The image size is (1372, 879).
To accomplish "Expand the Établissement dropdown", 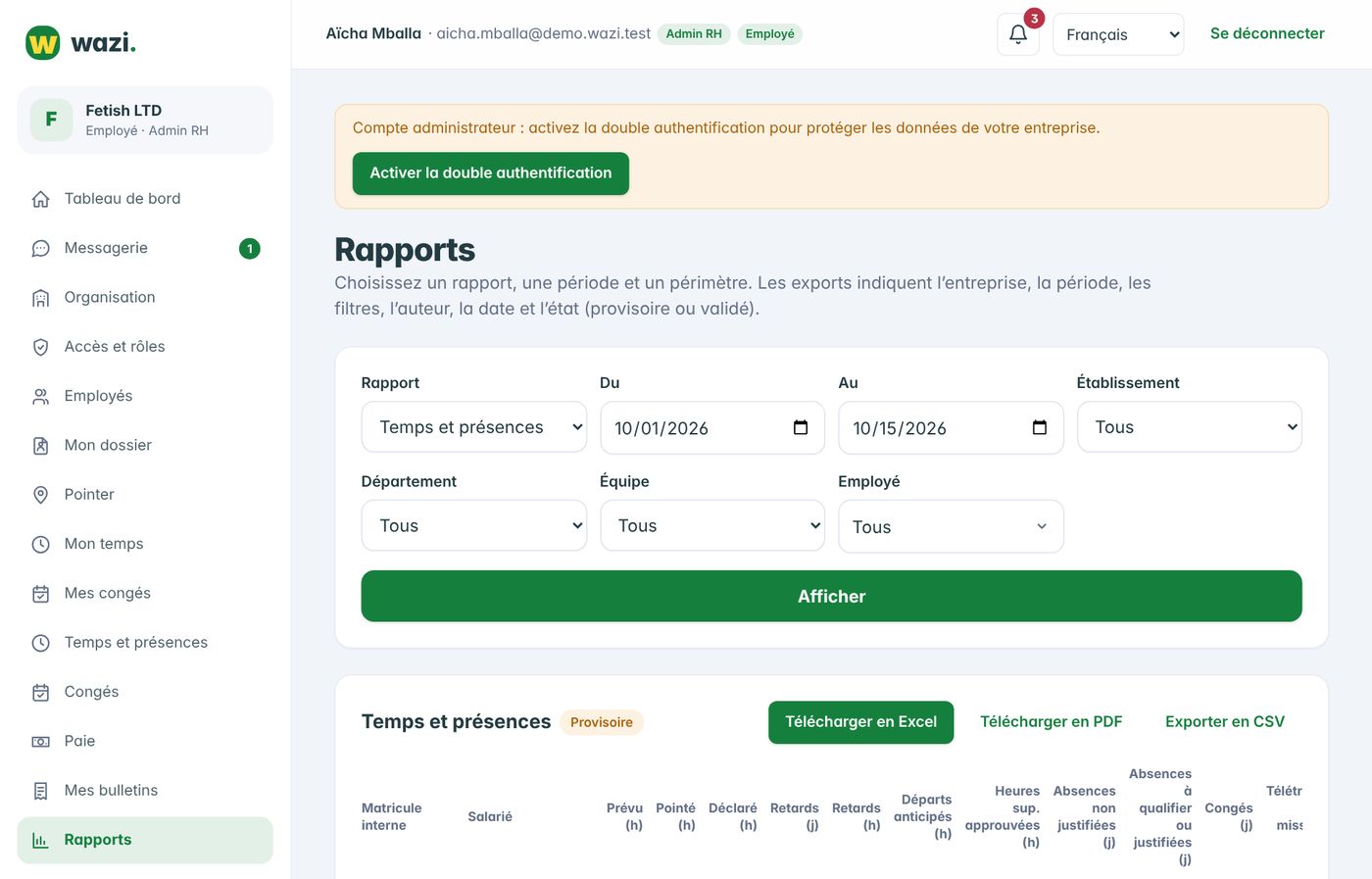I will (x=1190, y=427).
